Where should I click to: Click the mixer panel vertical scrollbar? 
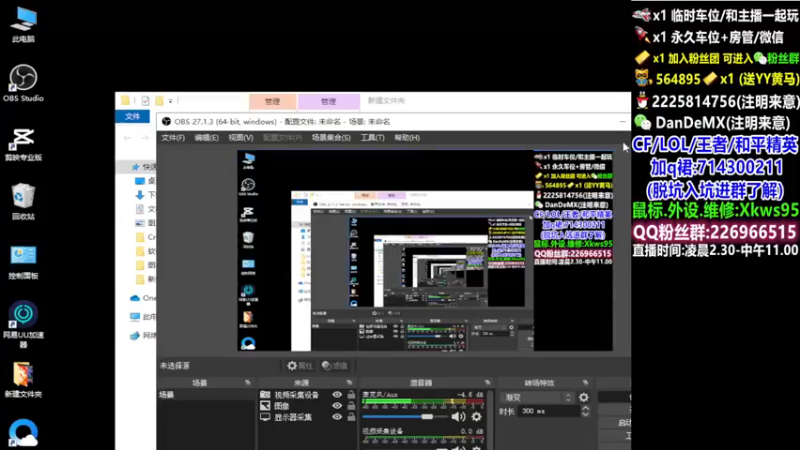(x=490, y=420)
